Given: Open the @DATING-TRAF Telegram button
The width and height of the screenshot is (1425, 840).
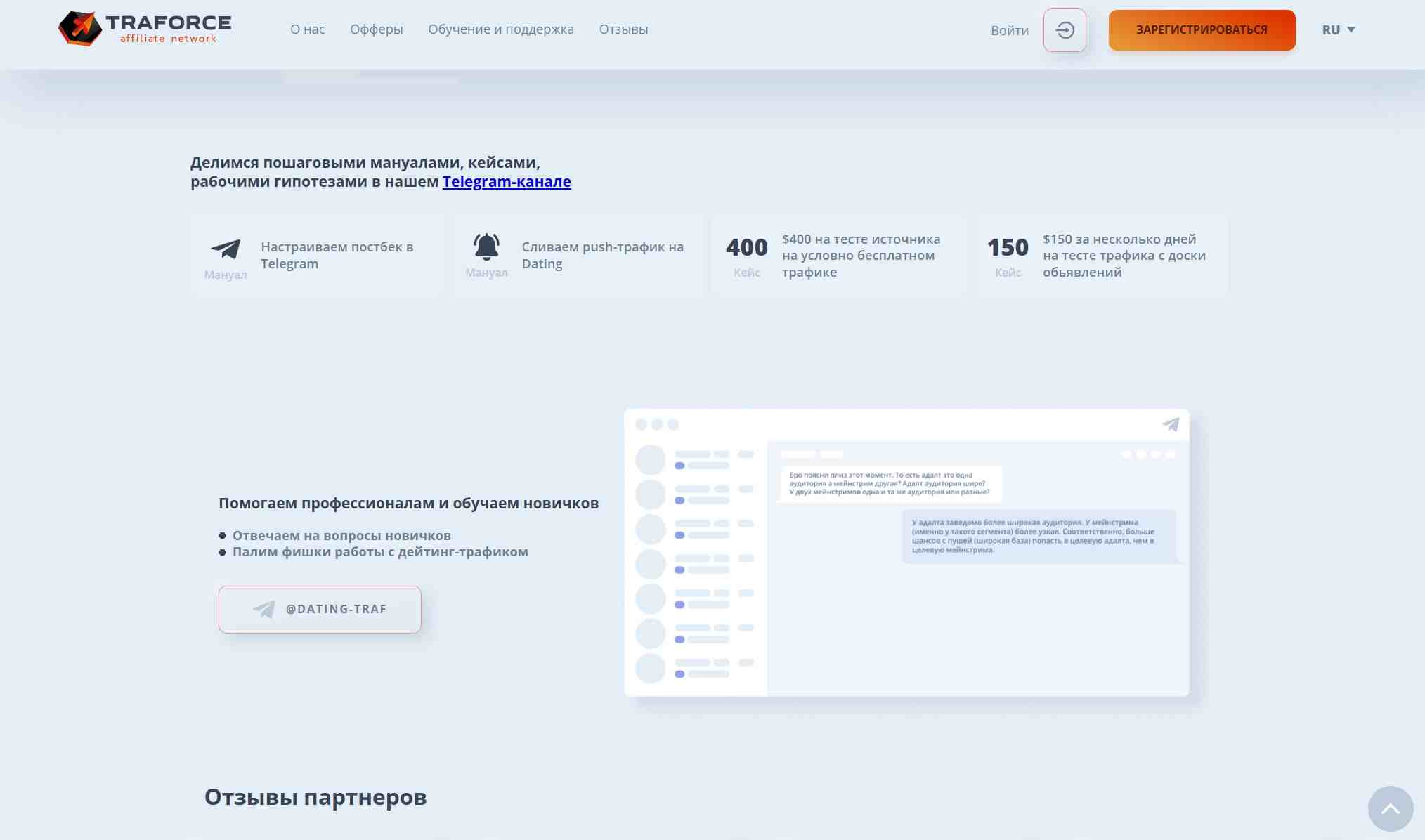Looking at the screenshot, I should (320, 609).
